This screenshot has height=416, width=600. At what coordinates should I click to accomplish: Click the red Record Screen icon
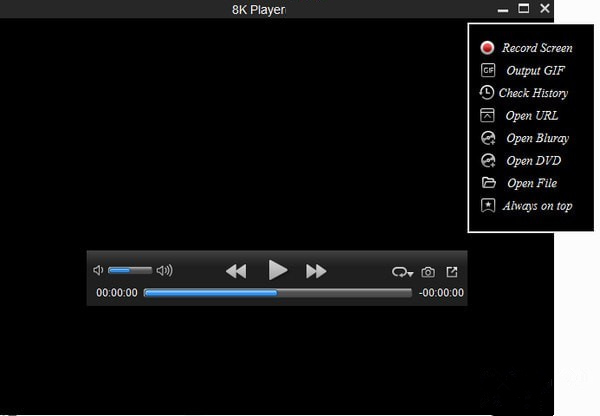pyautogui.click(x=487, y=48)
